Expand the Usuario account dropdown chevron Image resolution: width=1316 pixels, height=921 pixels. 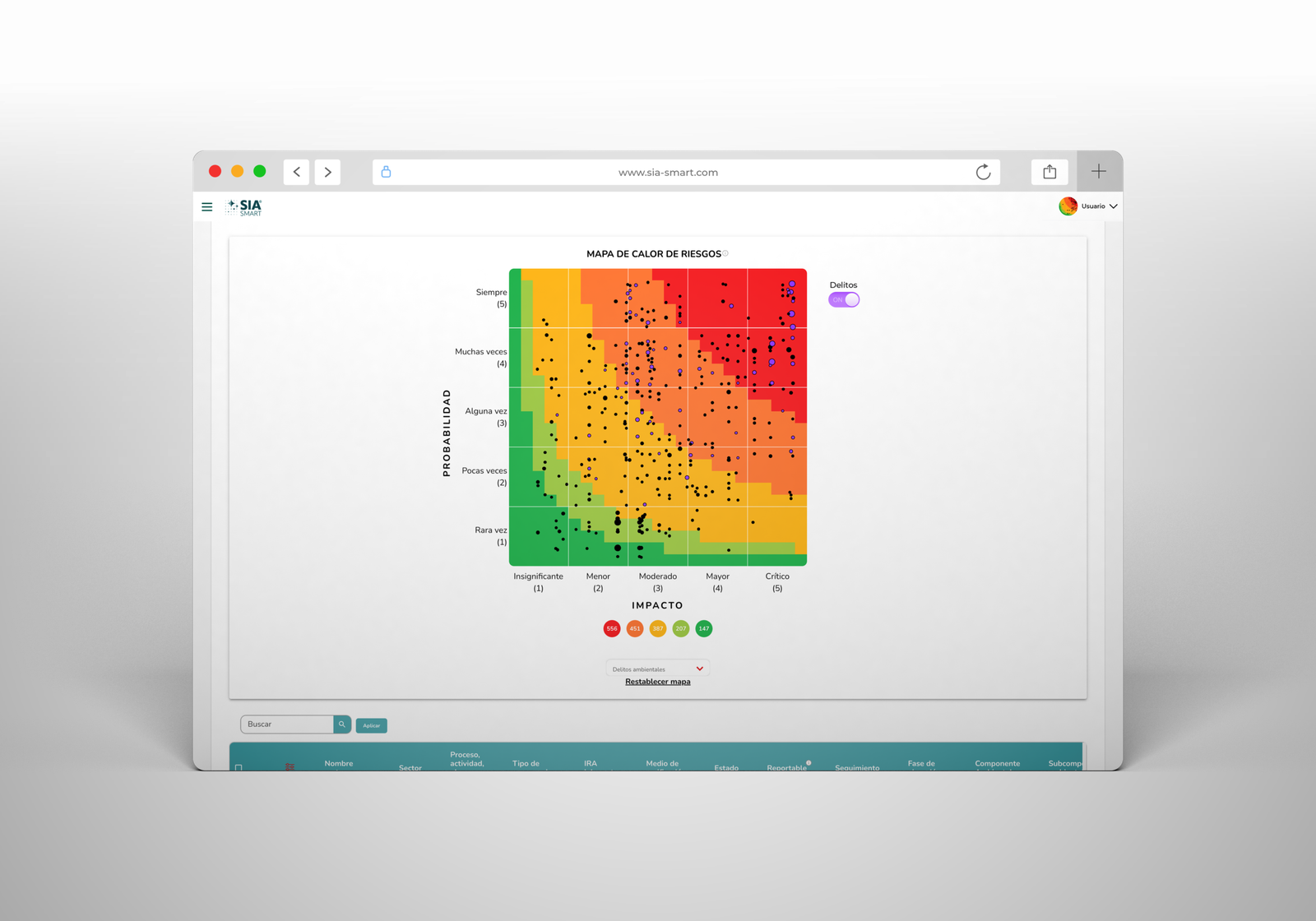(x=1114, y=206)
